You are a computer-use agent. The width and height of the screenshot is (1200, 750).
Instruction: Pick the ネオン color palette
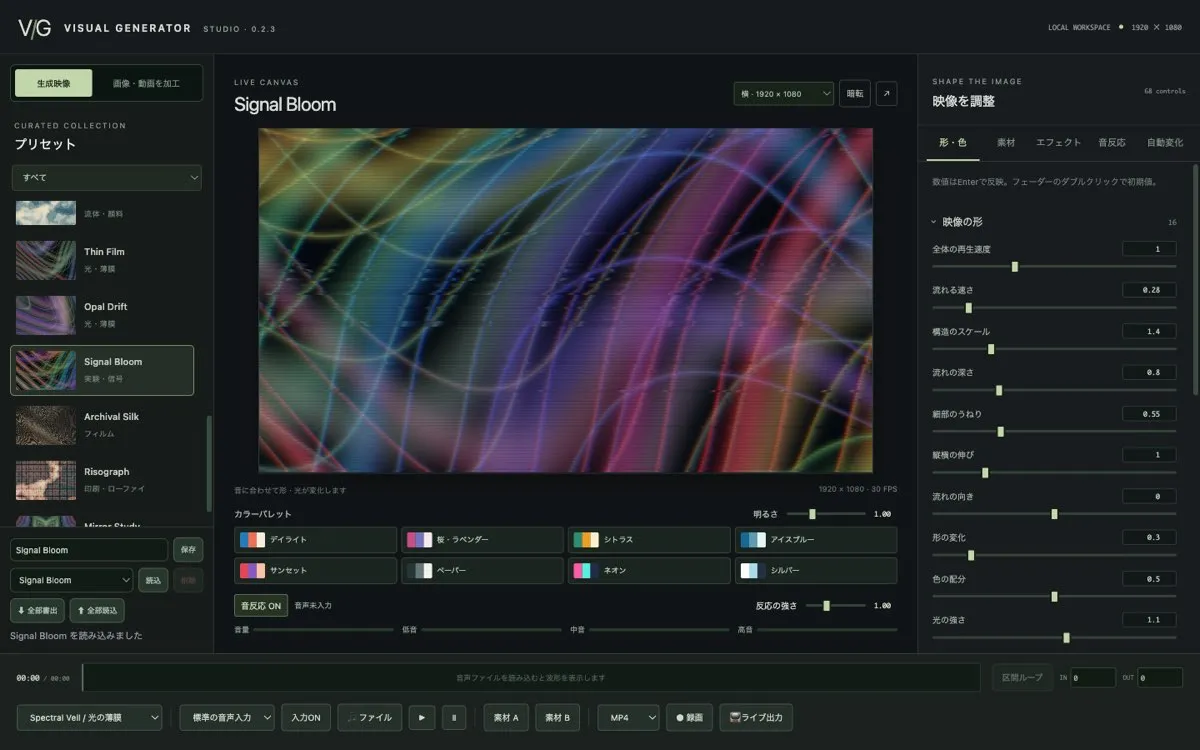pyautogui.click(x=649, y=571)
